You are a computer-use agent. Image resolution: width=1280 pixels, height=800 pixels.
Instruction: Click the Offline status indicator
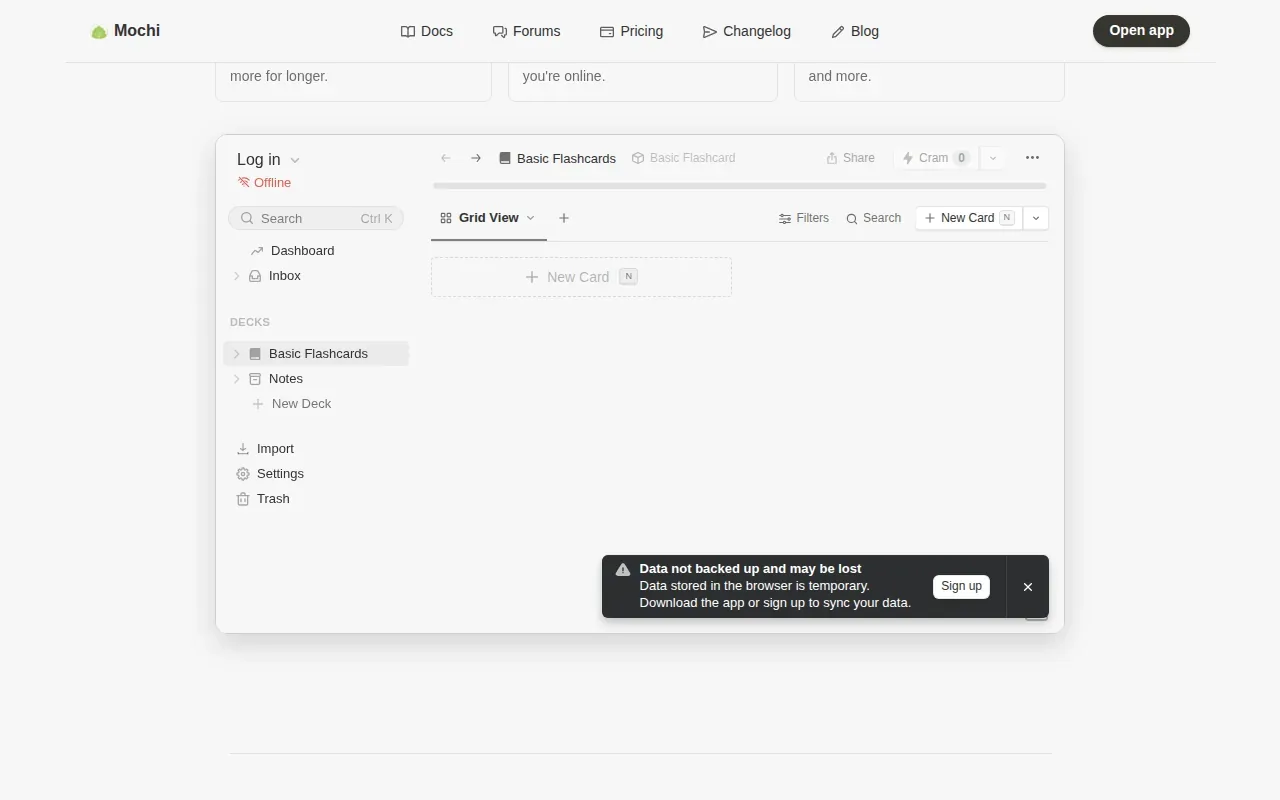click(x=264, y=183)
